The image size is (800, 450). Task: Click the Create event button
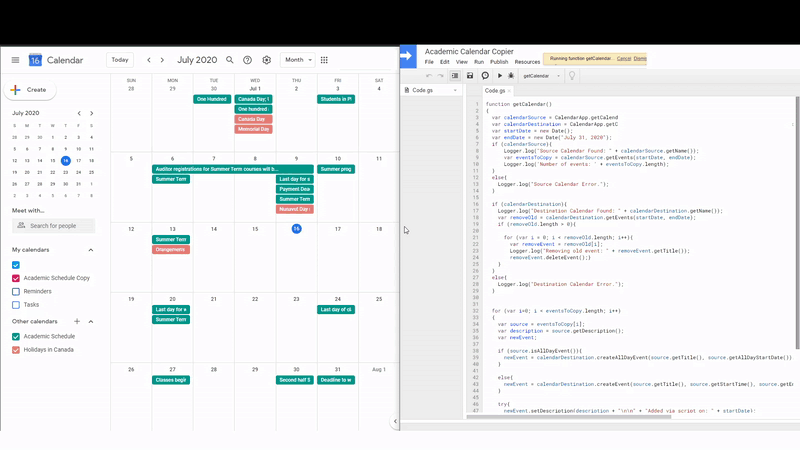click(x=30, y=90)
